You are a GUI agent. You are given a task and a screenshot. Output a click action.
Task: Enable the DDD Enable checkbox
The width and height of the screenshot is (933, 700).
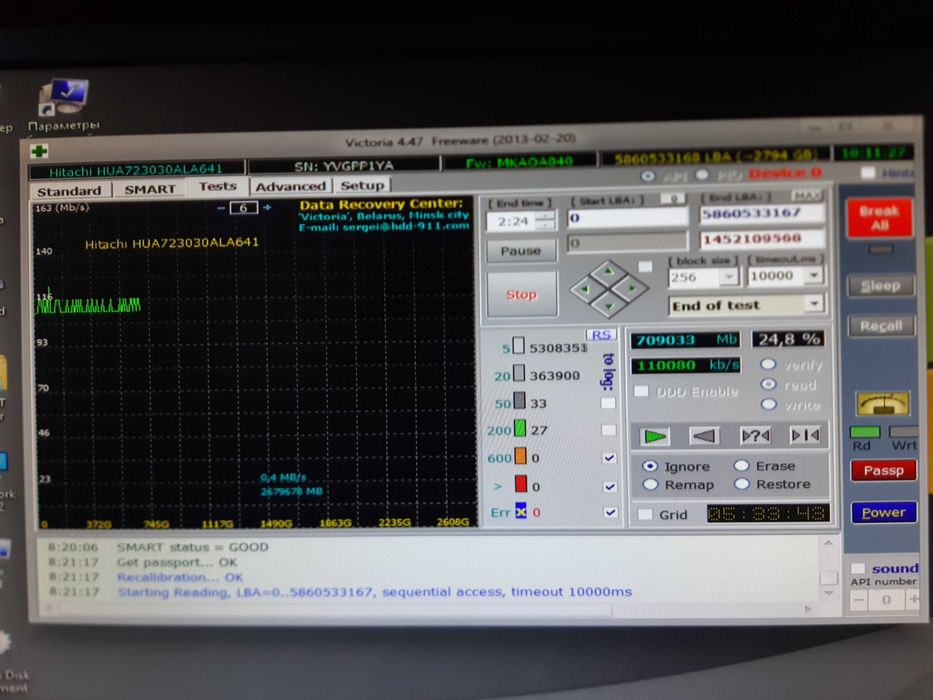pos(641,391)
